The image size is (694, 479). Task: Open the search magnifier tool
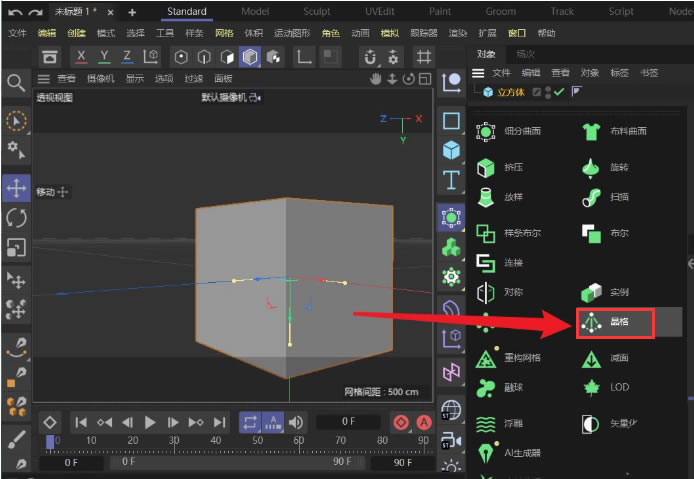pos(16,83)
